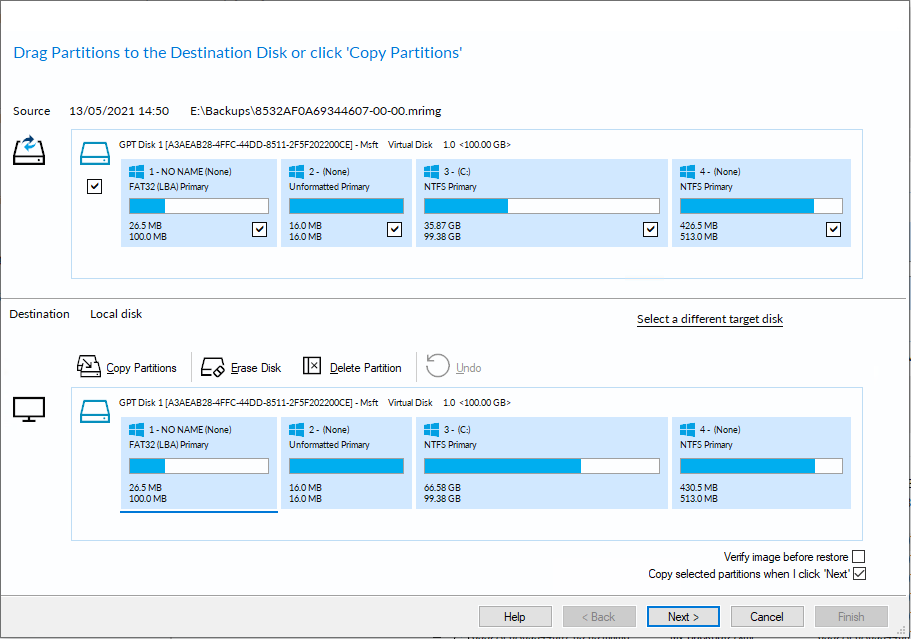
Task: Uncheck source partition 4 NTFS checkbox
Action: point(833,229)
